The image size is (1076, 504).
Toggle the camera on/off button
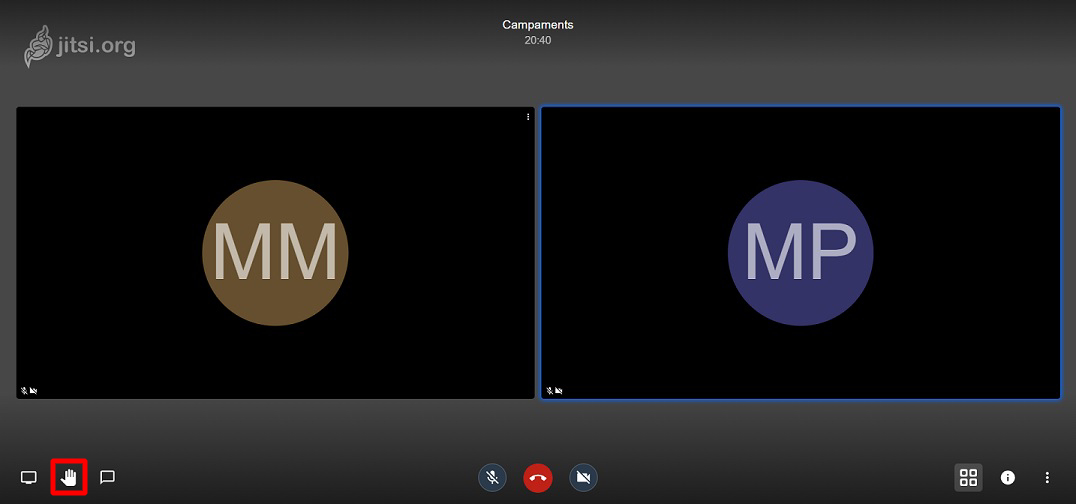coord(583,478)
